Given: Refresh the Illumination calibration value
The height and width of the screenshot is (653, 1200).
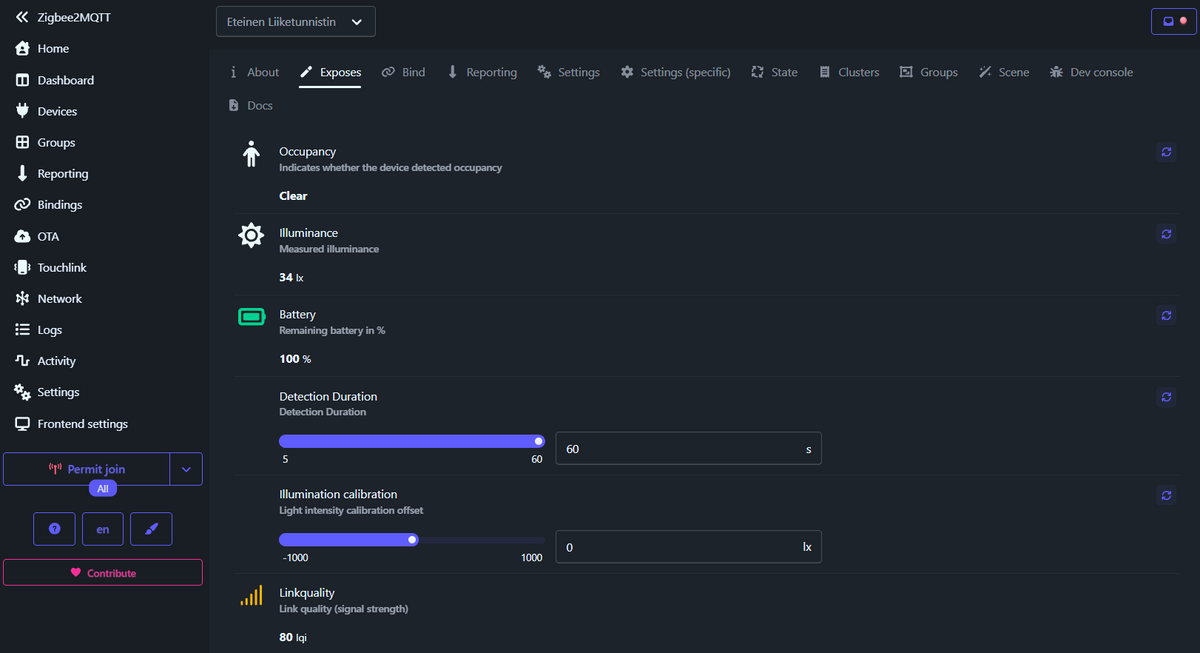Looking at the screenshot, I should click(x=1165, y=495).
